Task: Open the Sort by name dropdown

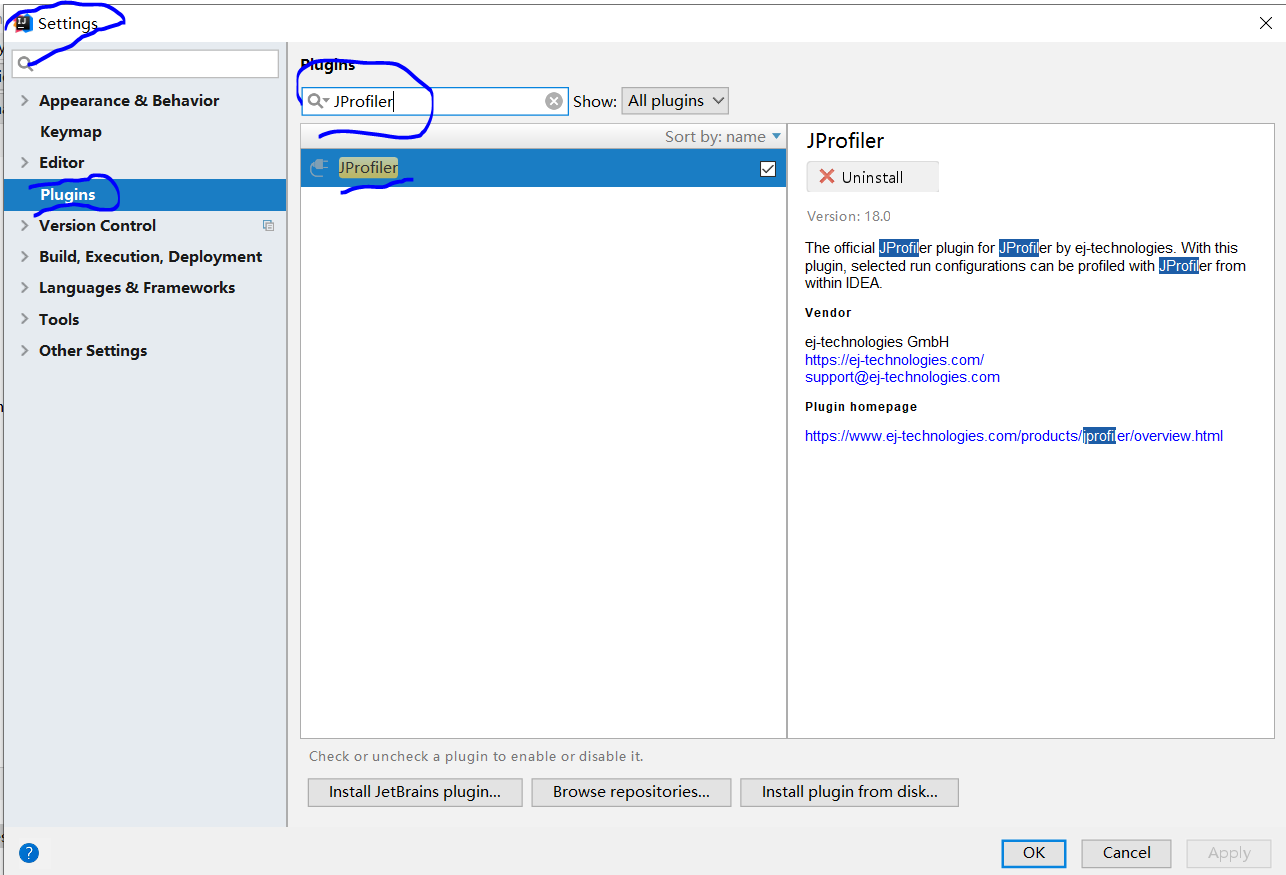Action: pyautogui.click(x=722, y=136)
